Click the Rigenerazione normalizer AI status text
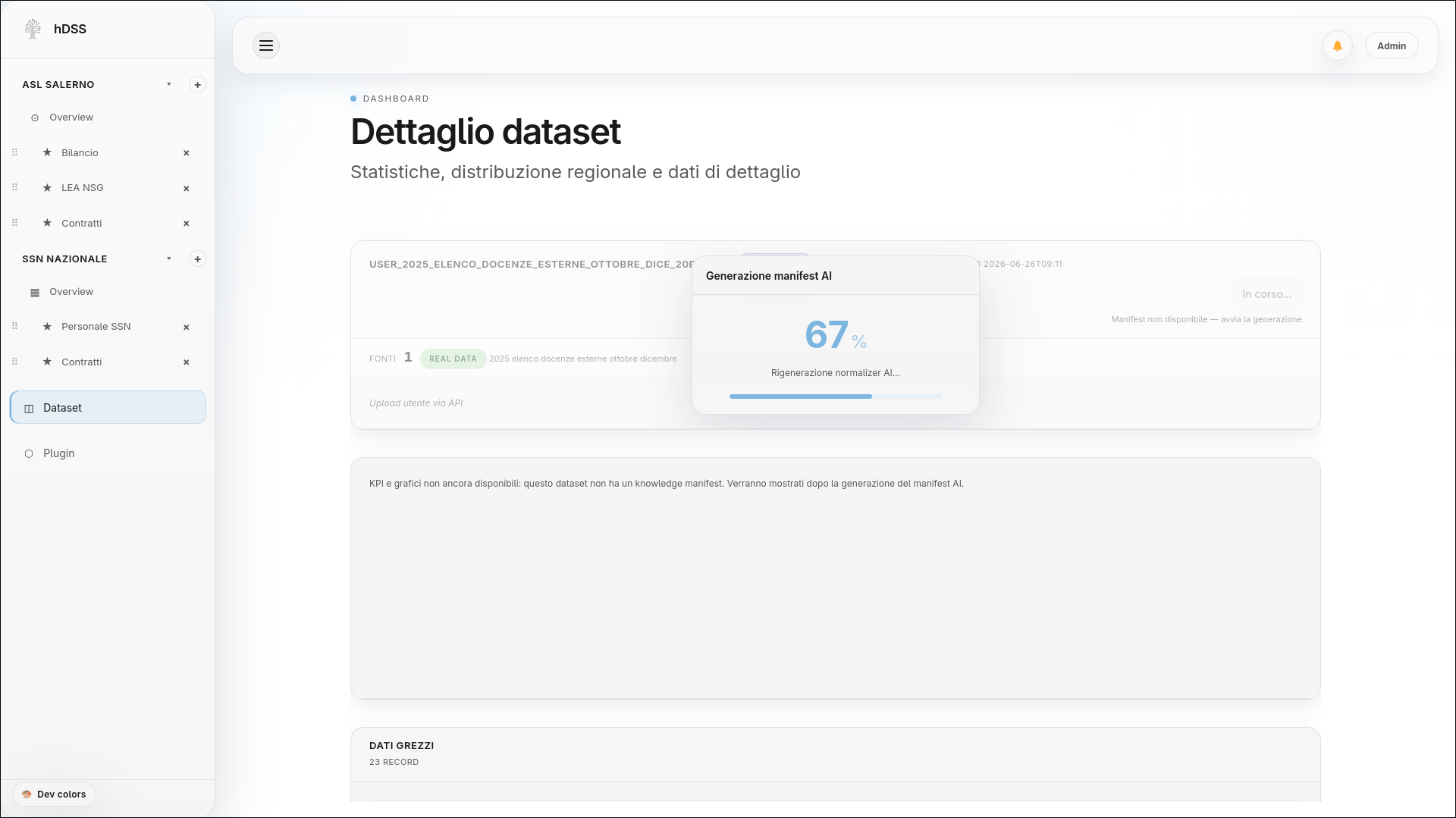This screenshot has height=818, width=1456. (x=835, y=373)
